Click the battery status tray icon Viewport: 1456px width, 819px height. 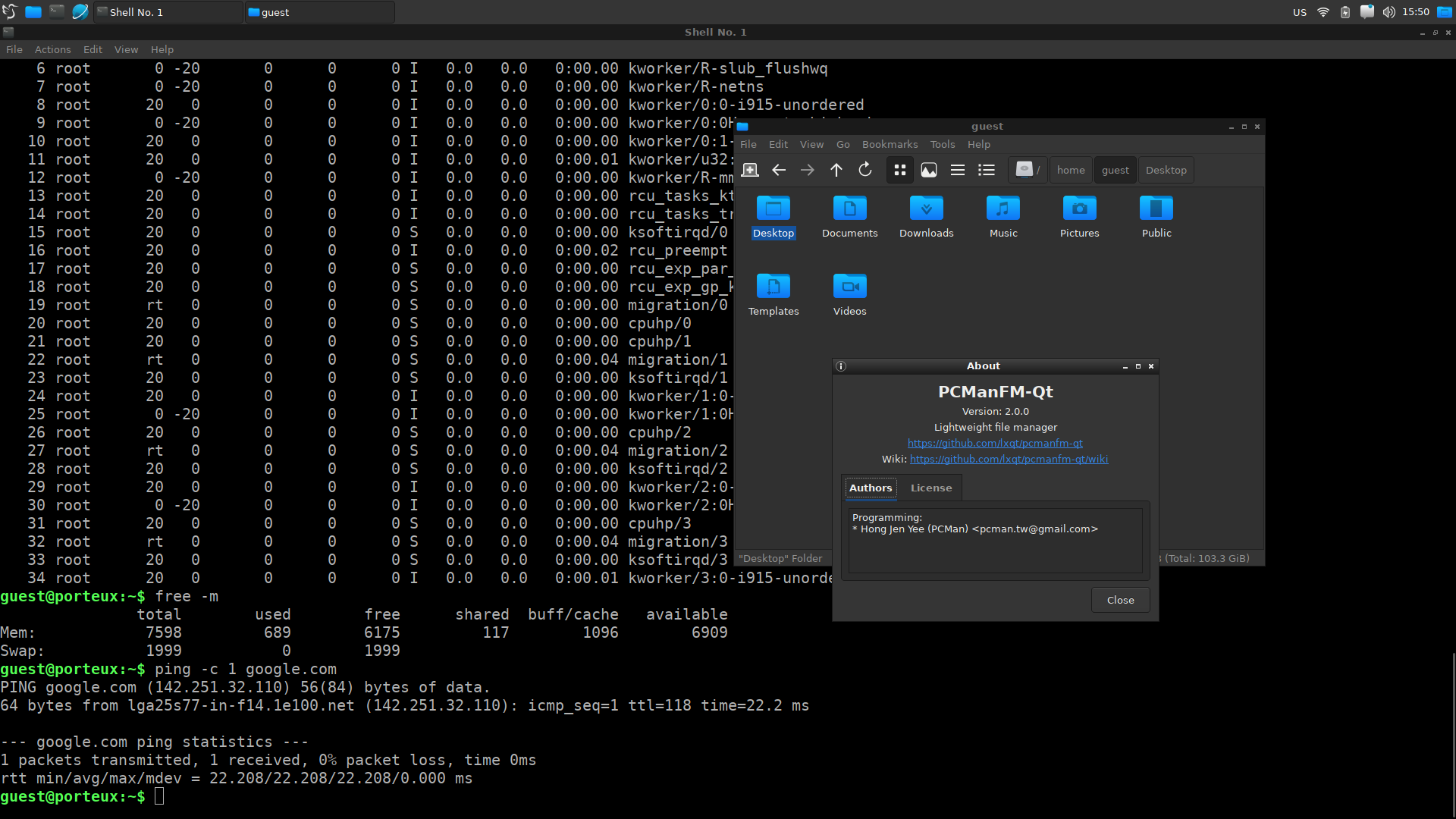click(1345, 12)
